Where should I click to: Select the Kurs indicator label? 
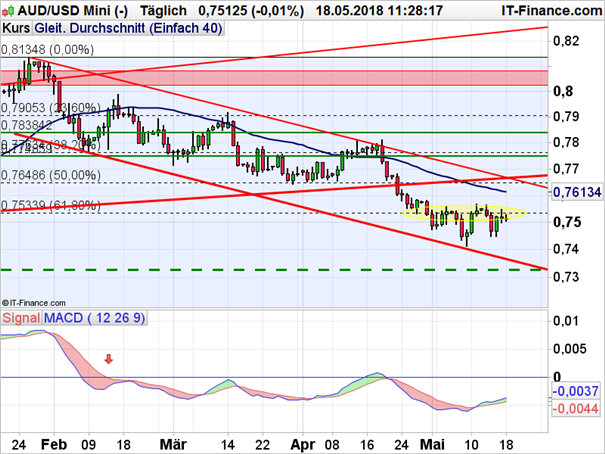point(16,28)
